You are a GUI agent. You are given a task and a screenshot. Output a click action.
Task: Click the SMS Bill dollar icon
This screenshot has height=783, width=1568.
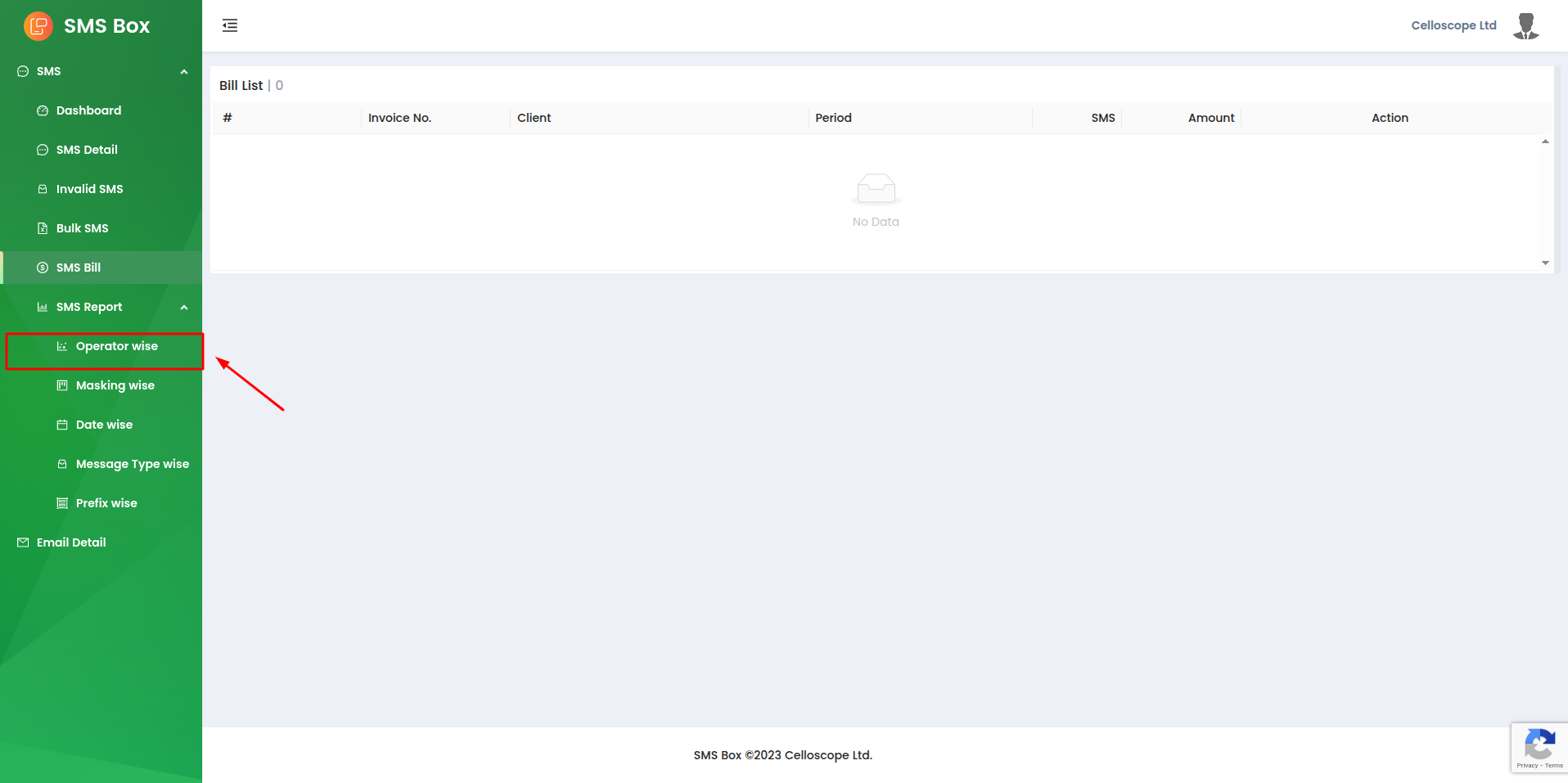point(43,268)
